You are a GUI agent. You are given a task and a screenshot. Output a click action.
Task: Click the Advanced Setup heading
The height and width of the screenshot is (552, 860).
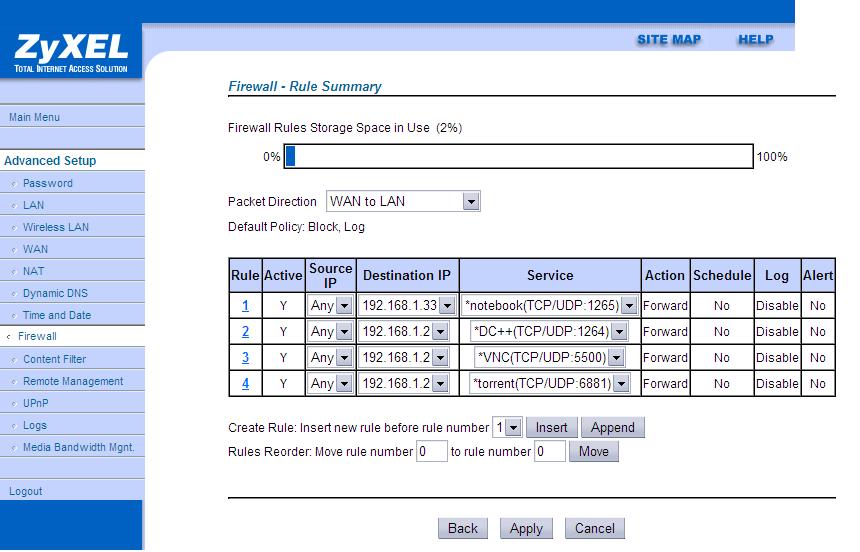pyautogui.click(x=50, y=161)
